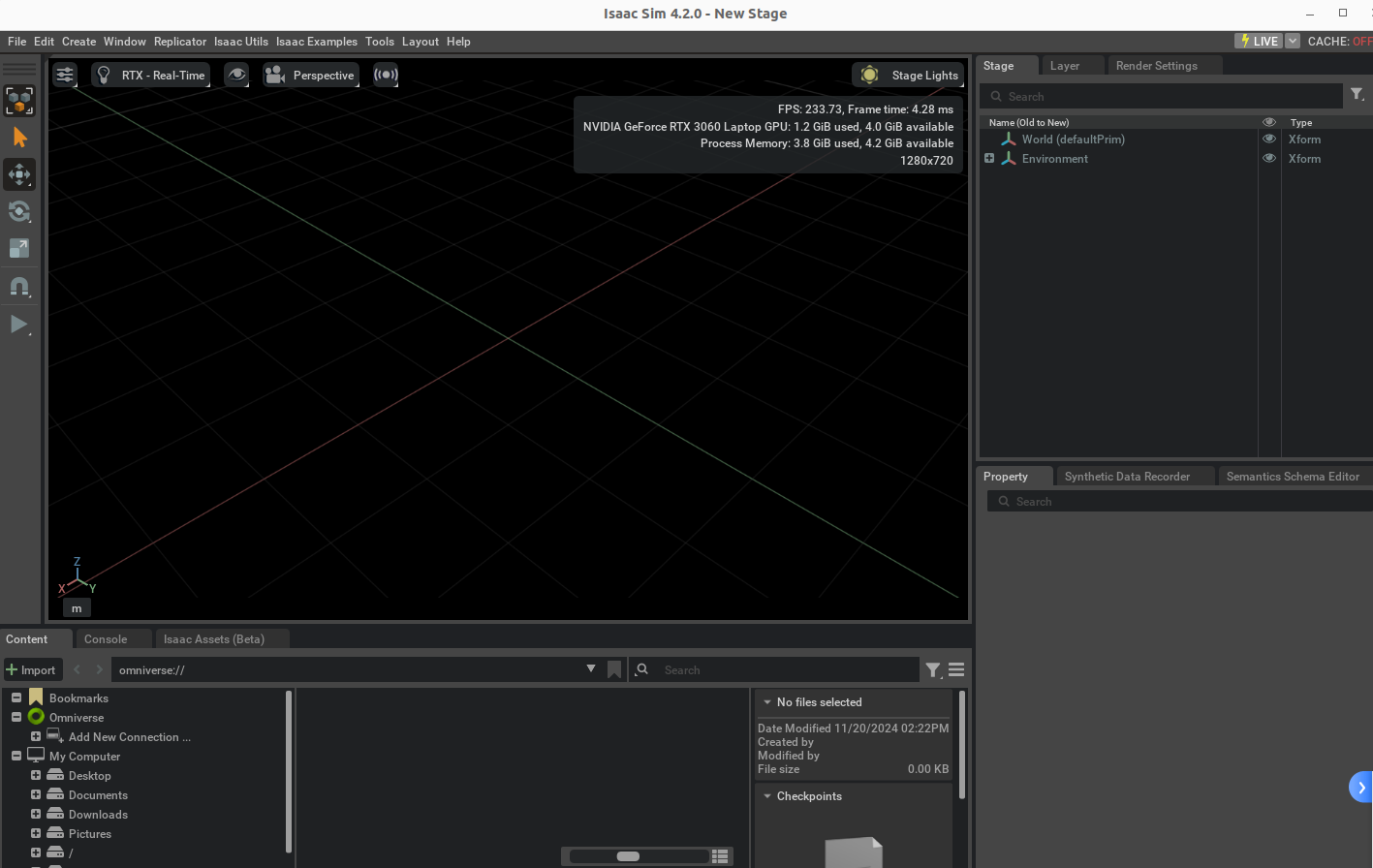Viewport: 1373px width, 868px height.
Task: Select World (defaultPrim) in stage tree
Action: 1074,139
